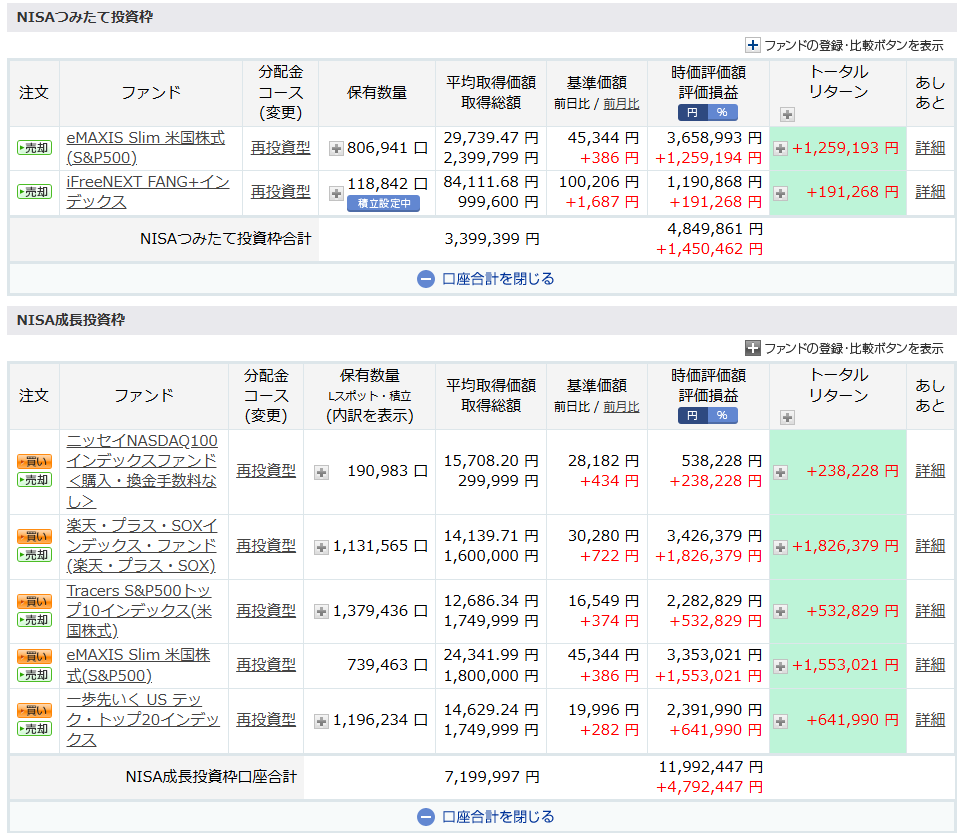The width and height of the screenshot is (967, 835).
Task: Open eMAXIS Slim 米国株式 link in 成長投資枠
Action: tap(138, 665)
